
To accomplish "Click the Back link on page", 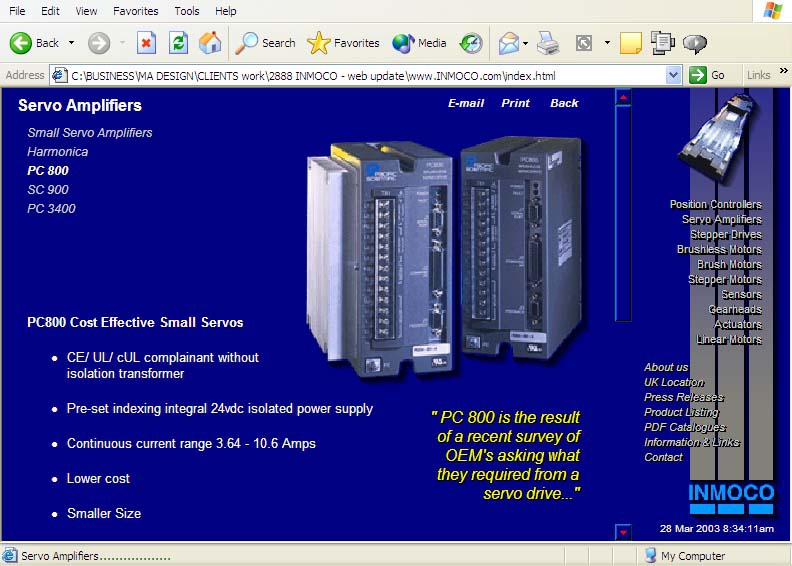I will [x=564, y=103].
